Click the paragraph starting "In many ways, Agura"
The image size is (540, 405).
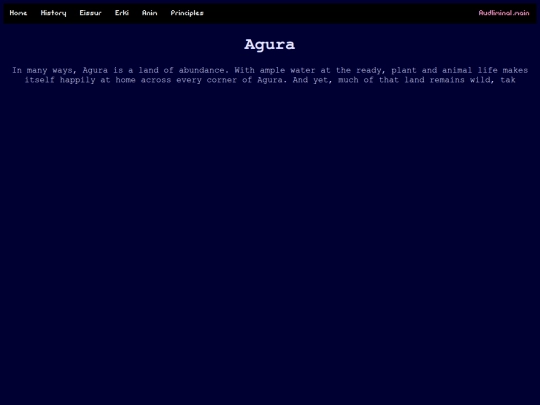pyautogui.click(x=270, y=75)
